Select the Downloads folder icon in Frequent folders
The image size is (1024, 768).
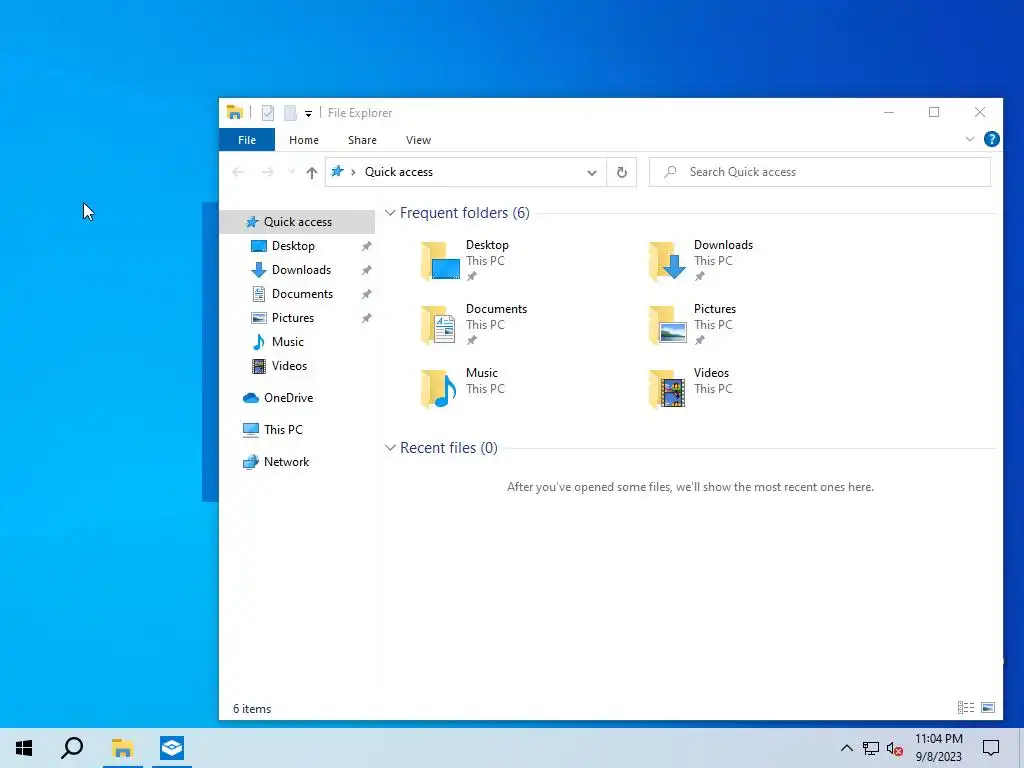pyautogui.click(x=667, y=261)
